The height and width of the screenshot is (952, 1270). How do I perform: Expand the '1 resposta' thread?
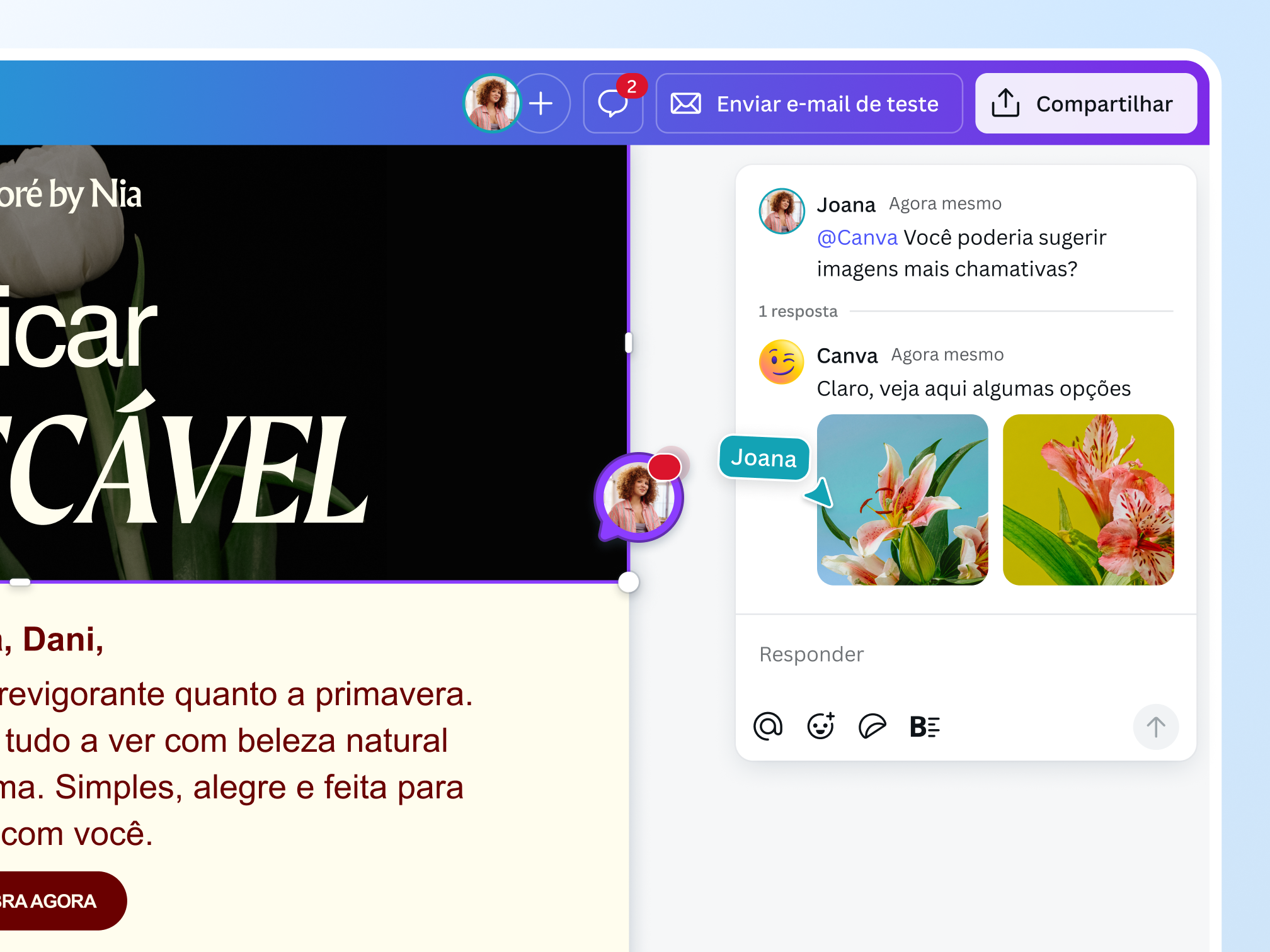tap(798, 310)
